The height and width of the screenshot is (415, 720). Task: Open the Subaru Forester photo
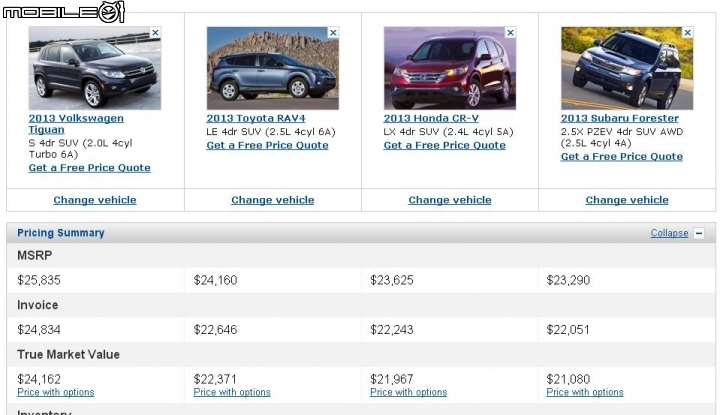pos(627,68)
